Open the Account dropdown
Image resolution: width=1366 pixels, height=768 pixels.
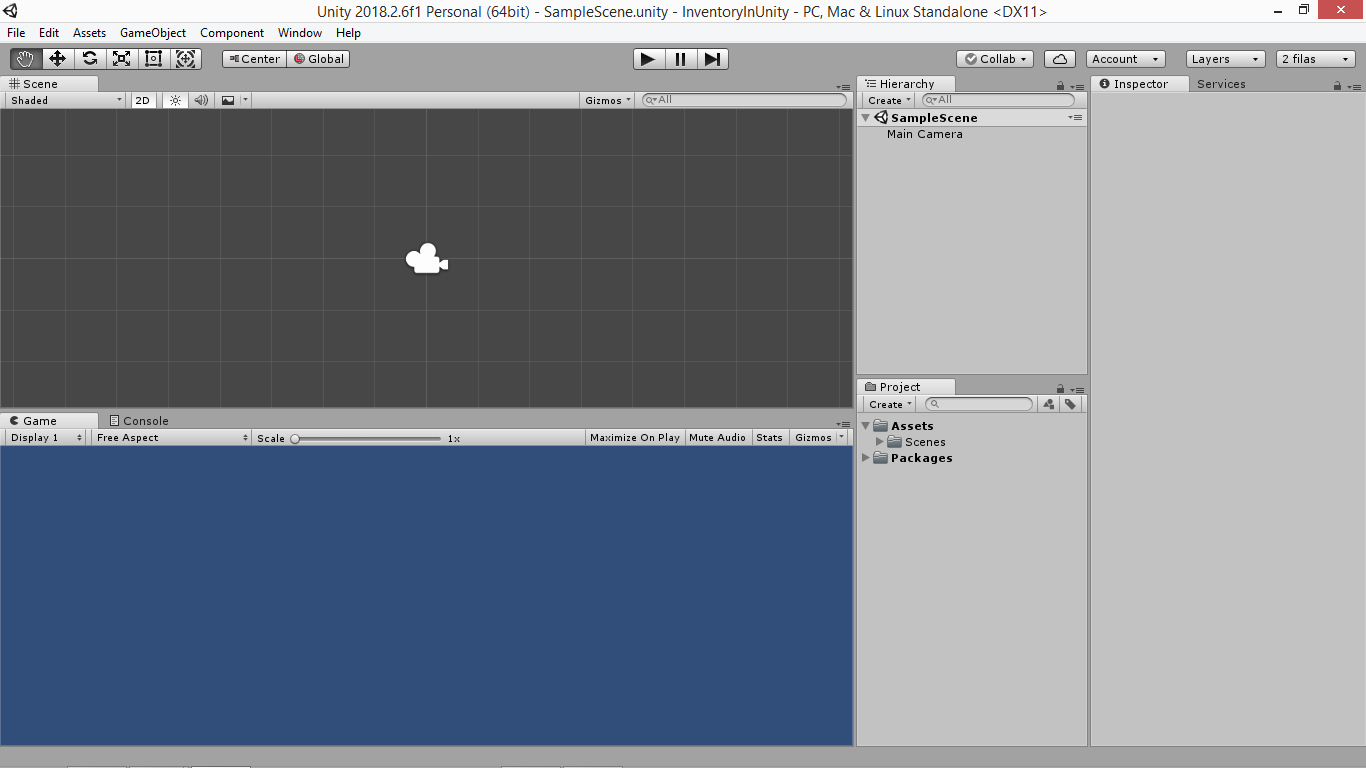[x=1126, y=59]
